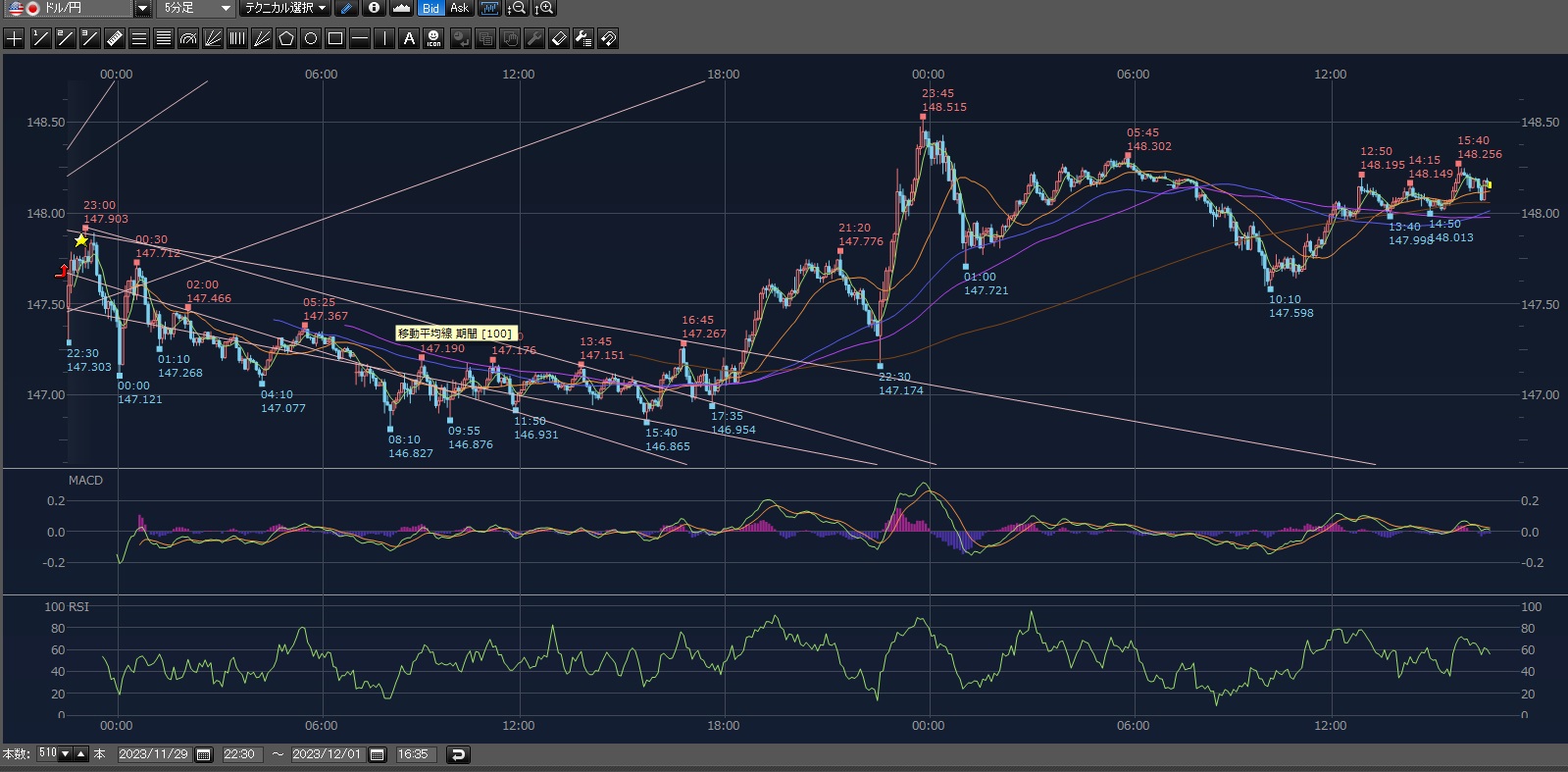
Task: Click the end time field showing 16:35
Action: click(413, 754)
